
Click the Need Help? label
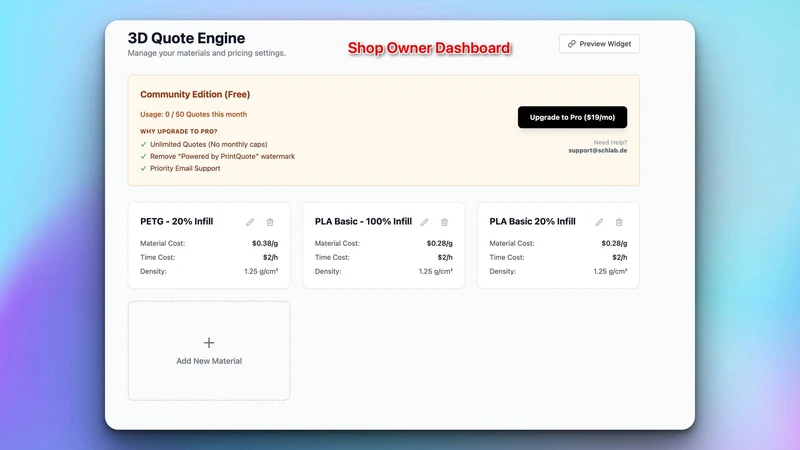[610, 142]
